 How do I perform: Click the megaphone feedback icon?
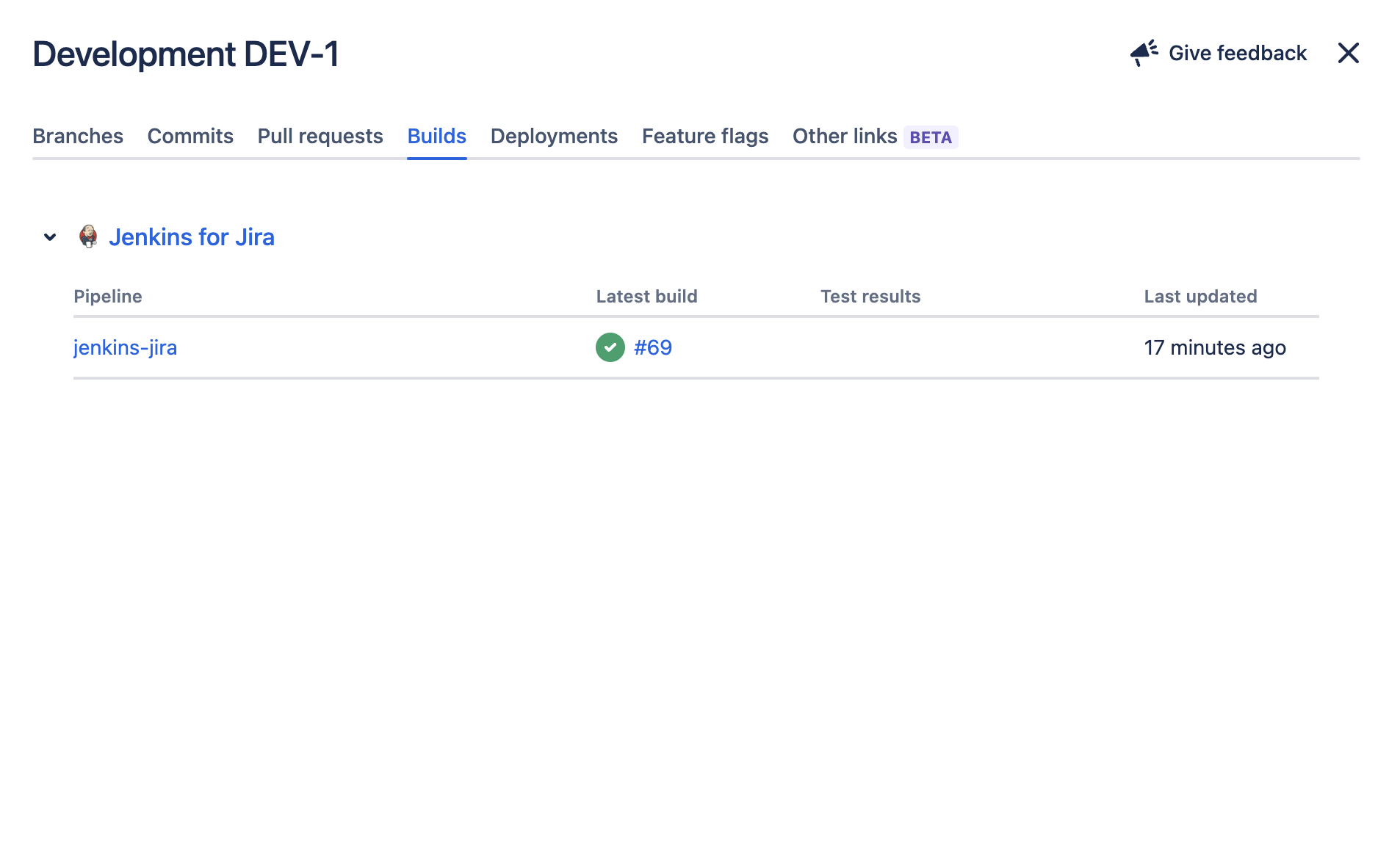coord(1144,53)
